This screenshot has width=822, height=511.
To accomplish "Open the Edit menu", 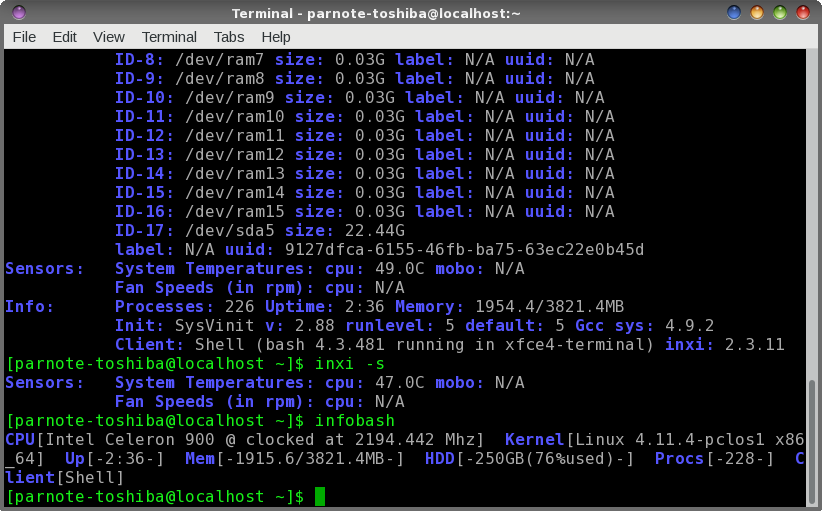I will pos(64,37).
